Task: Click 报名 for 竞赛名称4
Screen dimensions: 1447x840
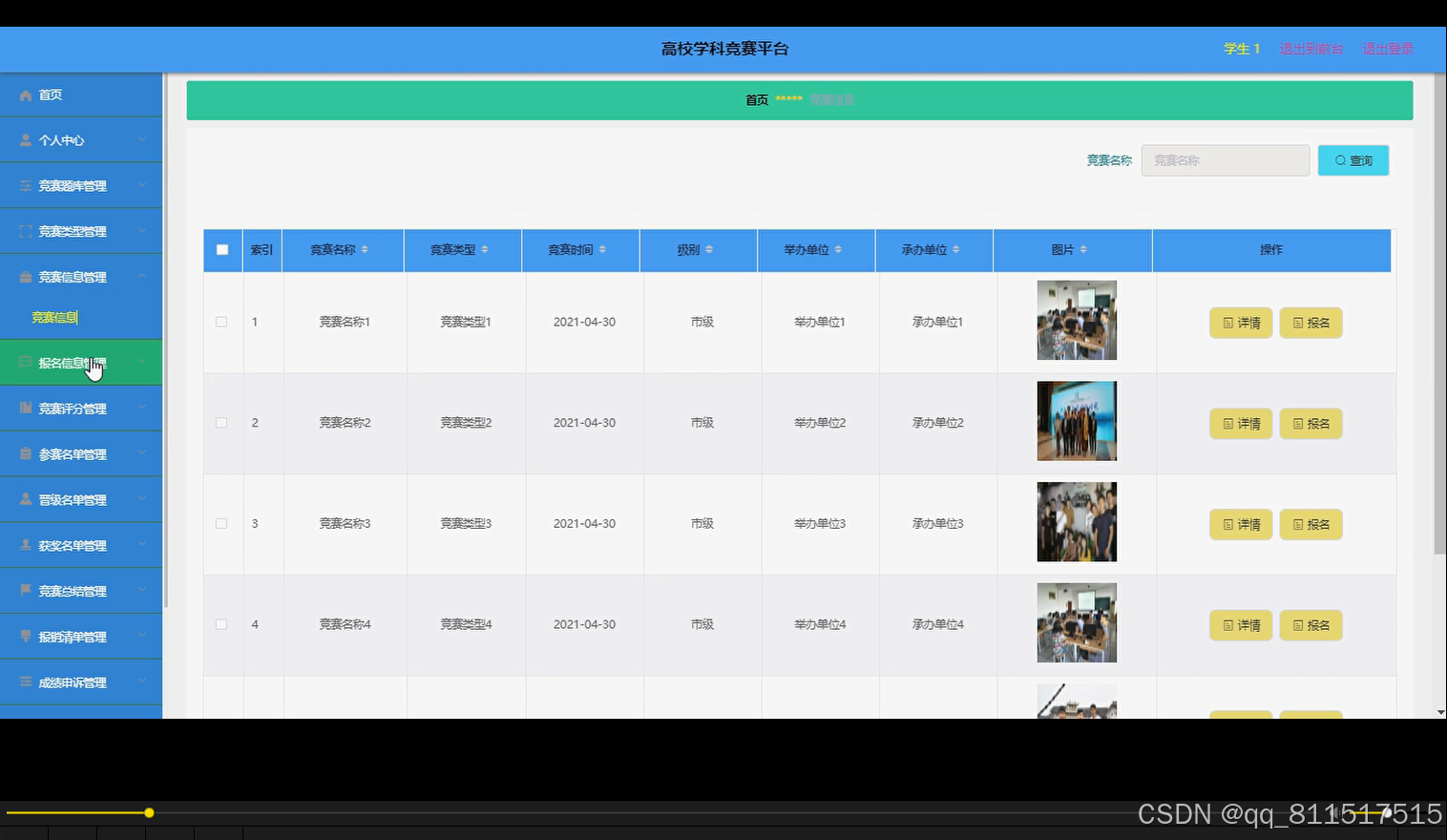Action: [x=1311, y=625]
